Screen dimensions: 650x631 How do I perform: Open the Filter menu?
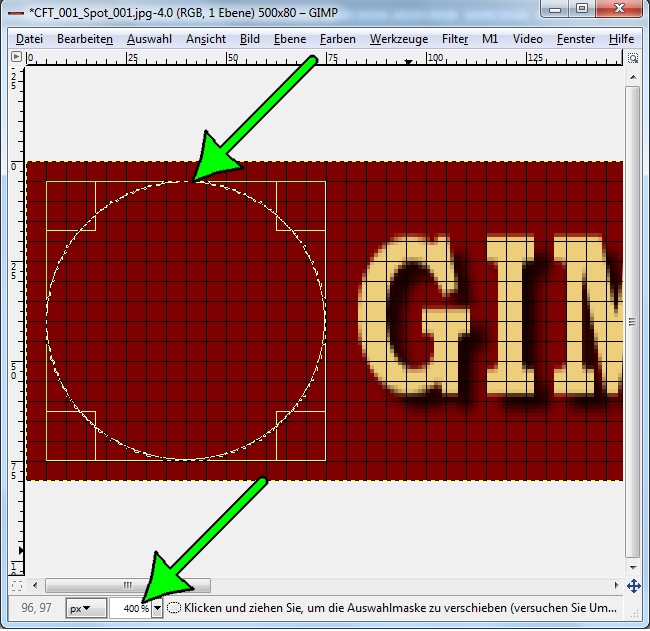pos(455,39)
